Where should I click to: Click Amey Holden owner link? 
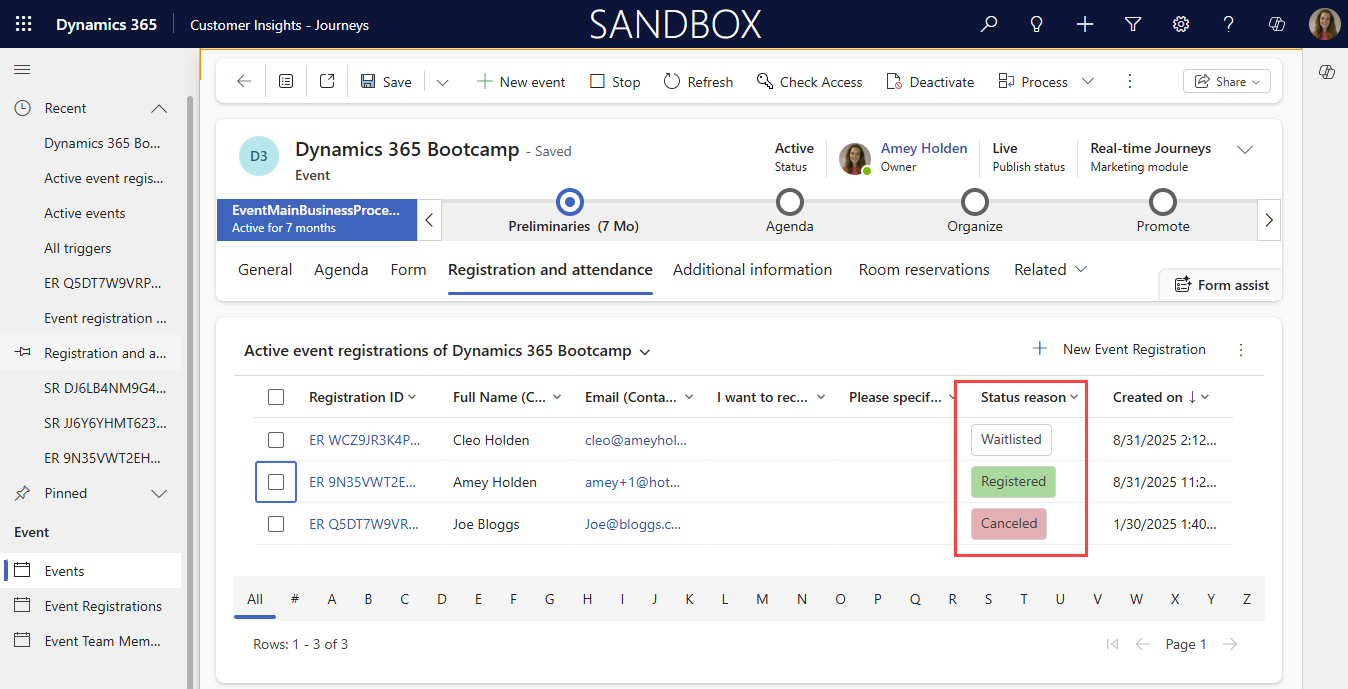tap(924, 148)
